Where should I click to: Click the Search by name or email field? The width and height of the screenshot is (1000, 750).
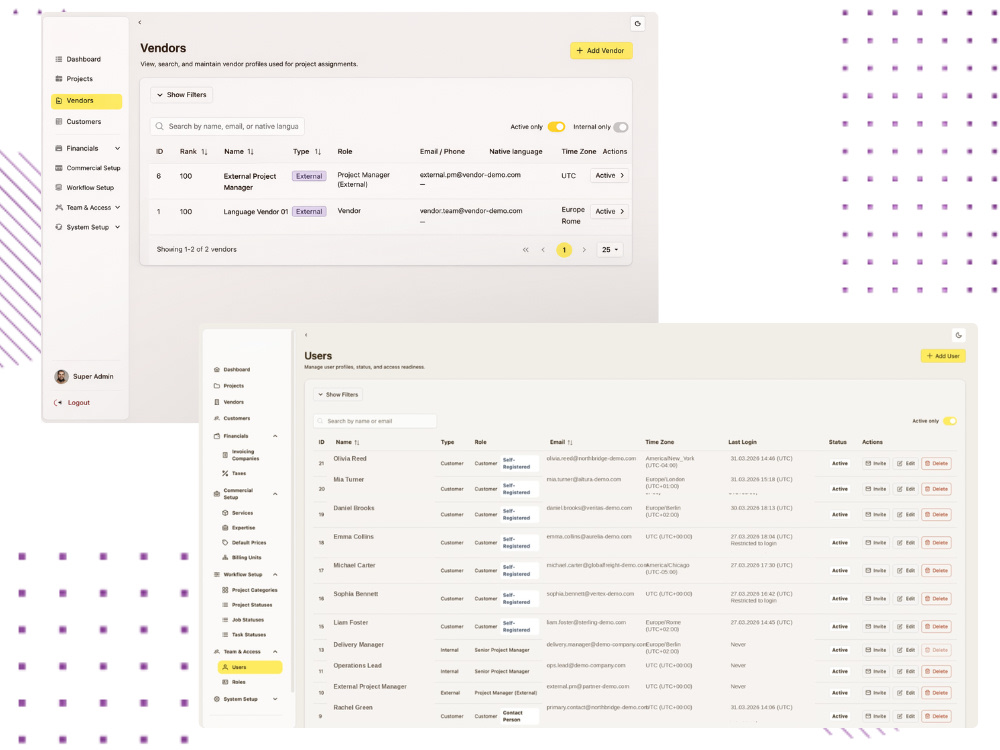pos(375,421)
